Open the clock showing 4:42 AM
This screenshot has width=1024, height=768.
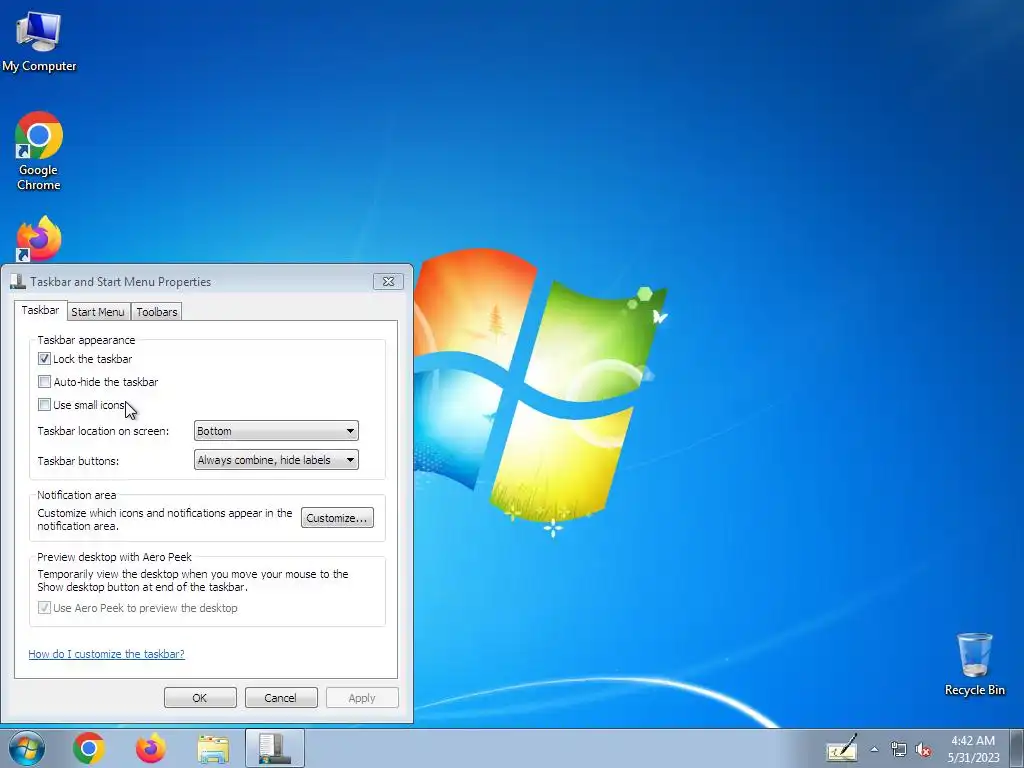[x=973, y=749]
